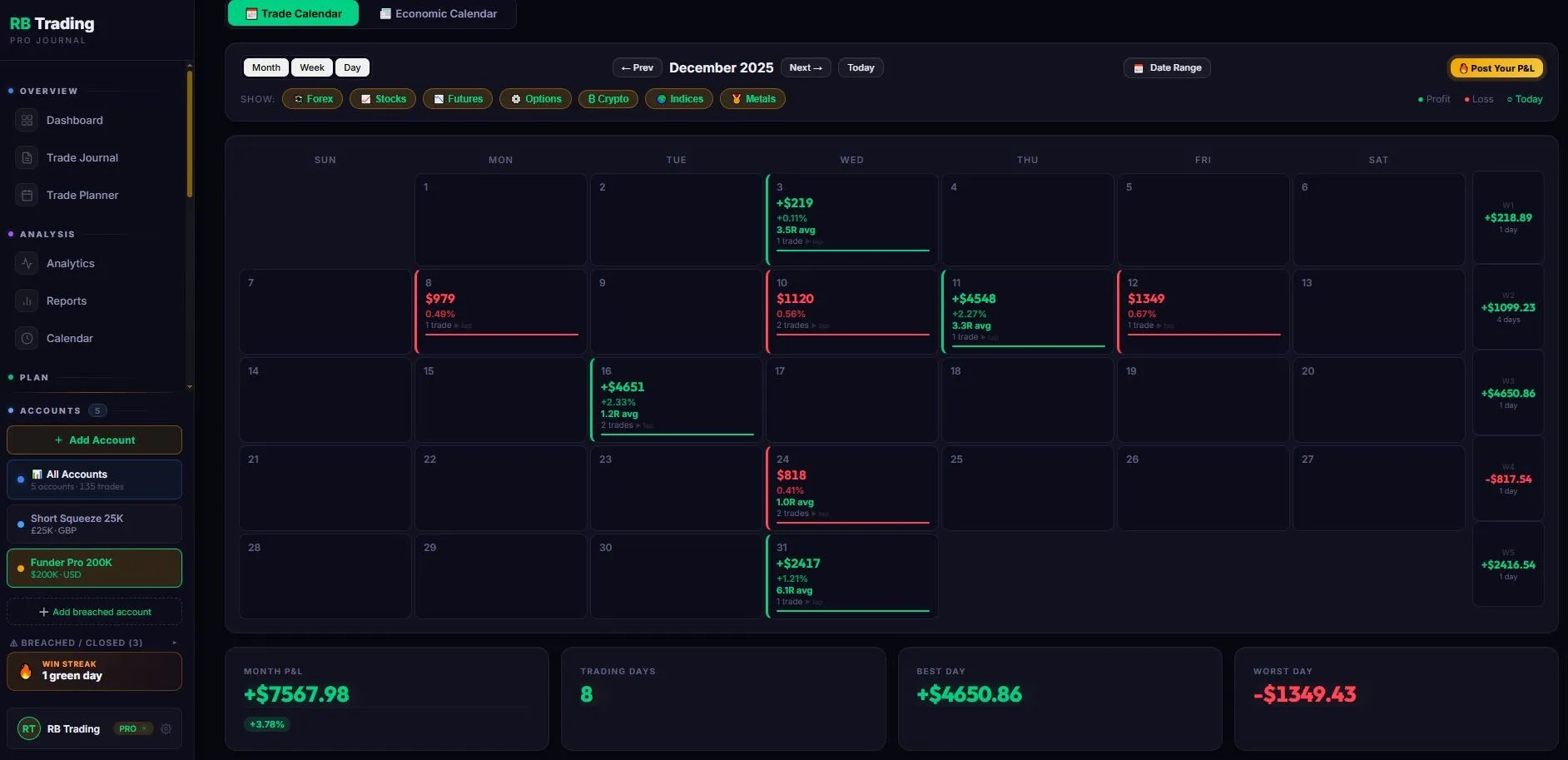Go to previous month with Prev
The width and height of the screenshot is (1568, 760).
(638, 67)
